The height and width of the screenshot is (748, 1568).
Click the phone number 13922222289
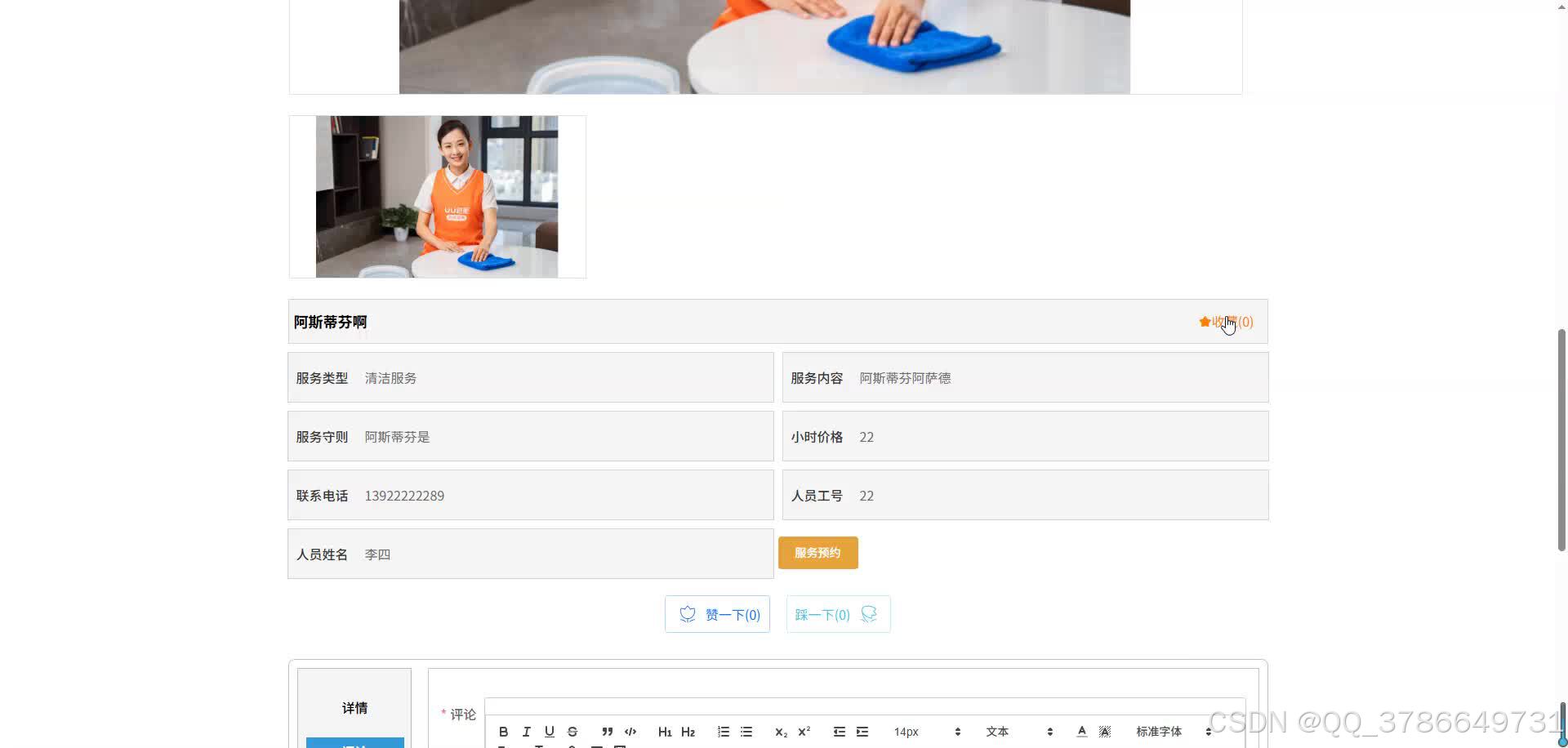(404, 496)
